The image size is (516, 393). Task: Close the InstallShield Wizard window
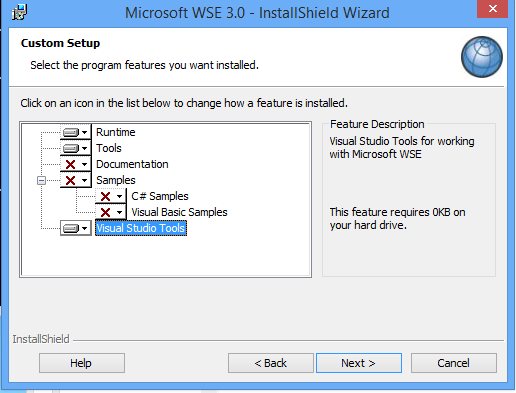pos(492,9)
